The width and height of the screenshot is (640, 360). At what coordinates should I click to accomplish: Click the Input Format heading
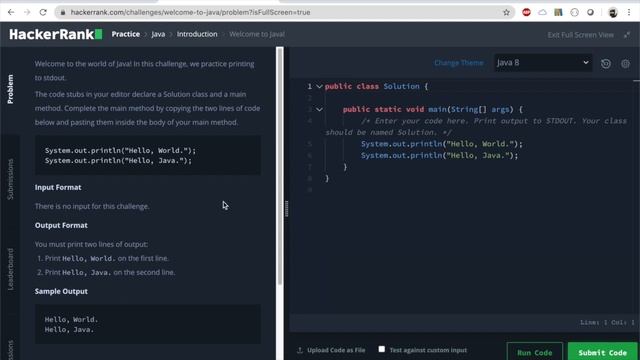point(58,187)
